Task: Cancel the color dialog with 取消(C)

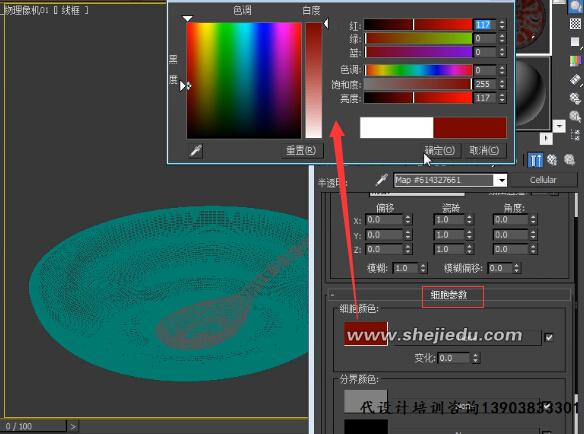Action: [x=484, y=151]
